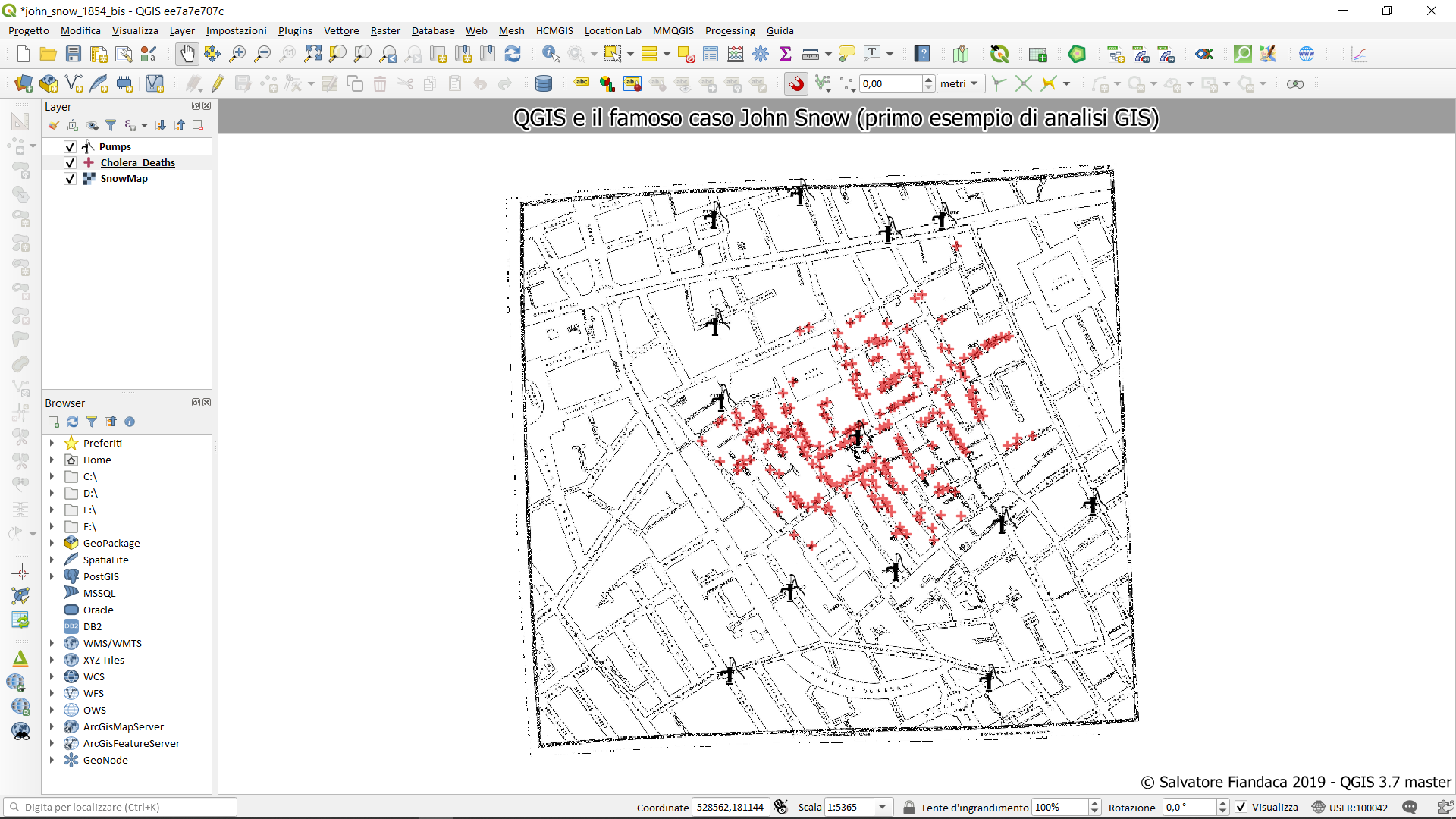Click the Refresh map icon
The width and height of the screenshot is (1456, 819).
coord(513,54)
